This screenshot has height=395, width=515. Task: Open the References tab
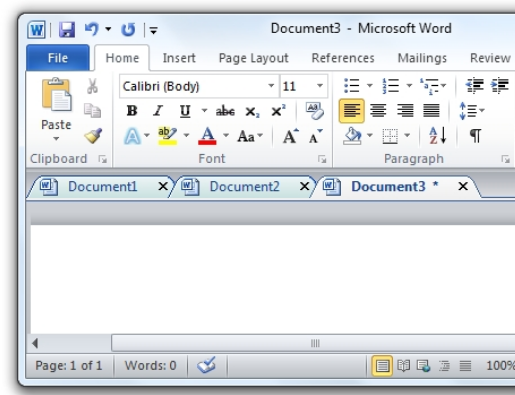[x=343, y=58]
